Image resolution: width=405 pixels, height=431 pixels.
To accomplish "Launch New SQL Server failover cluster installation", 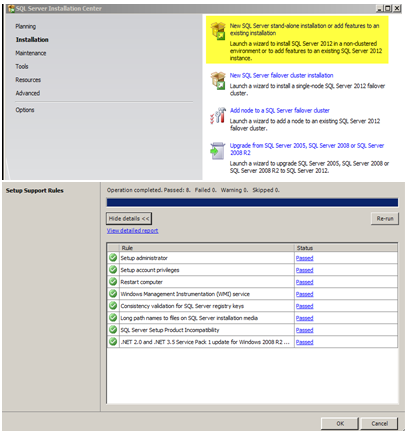I will [x=281, y=75].
